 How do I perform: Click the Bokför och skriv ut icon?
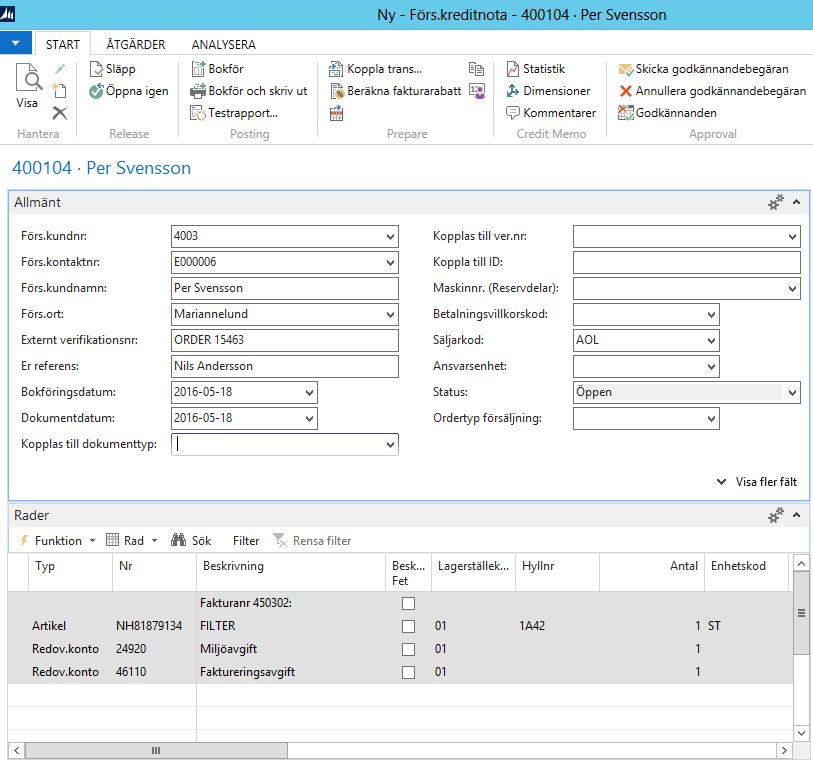click(198, 91)
